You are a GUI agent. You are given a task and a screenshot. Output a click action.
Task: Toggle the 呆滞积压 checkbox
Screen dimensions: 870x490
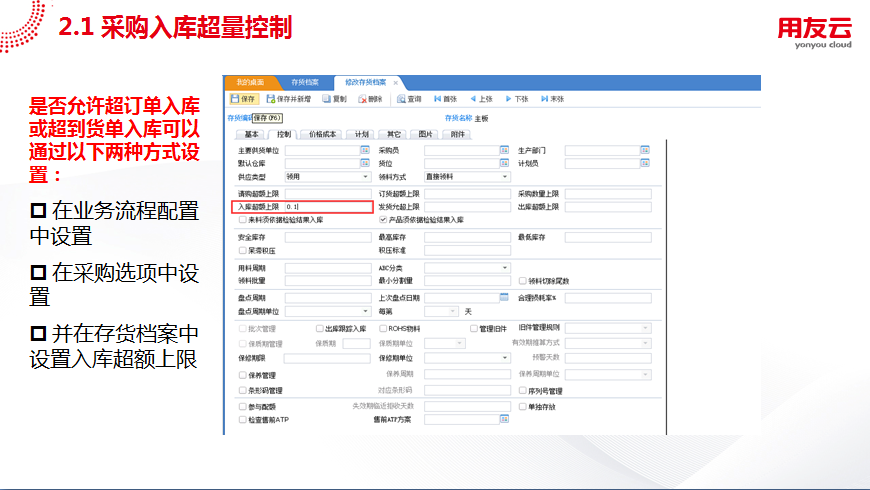click(x=242, y=250)
